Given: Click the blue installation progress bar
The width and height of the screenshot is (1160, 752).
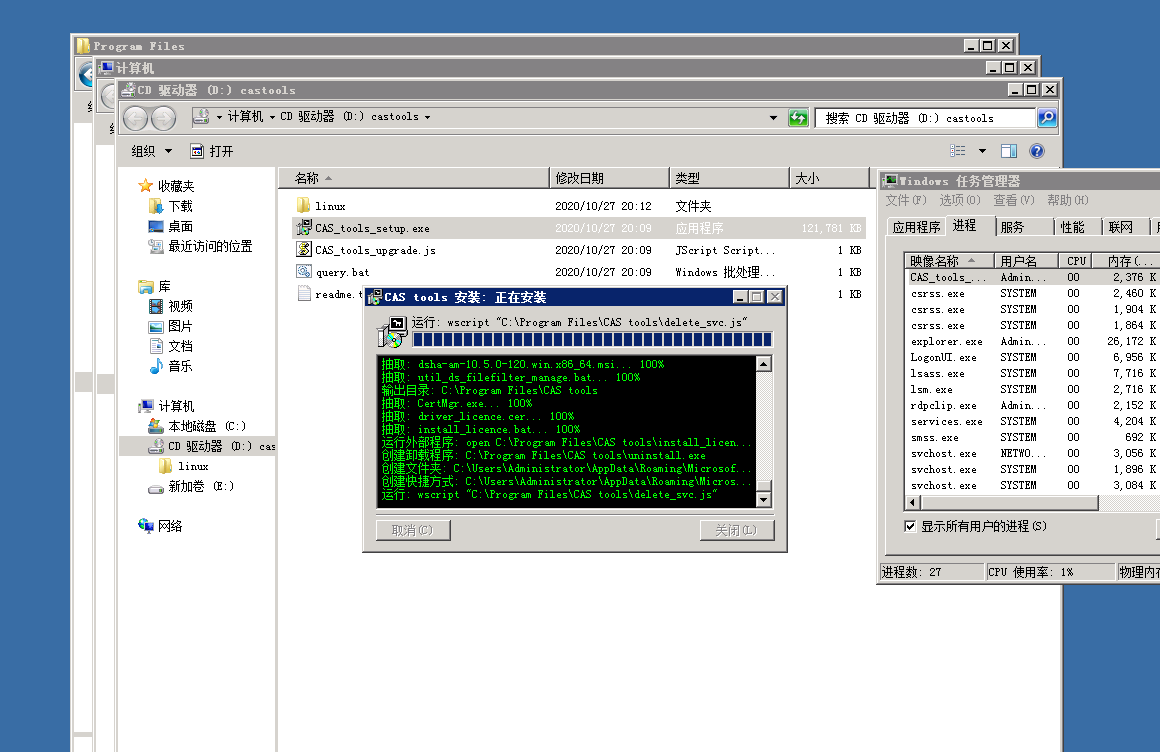Looking at the screenshot, I should [x=592, y=339].
